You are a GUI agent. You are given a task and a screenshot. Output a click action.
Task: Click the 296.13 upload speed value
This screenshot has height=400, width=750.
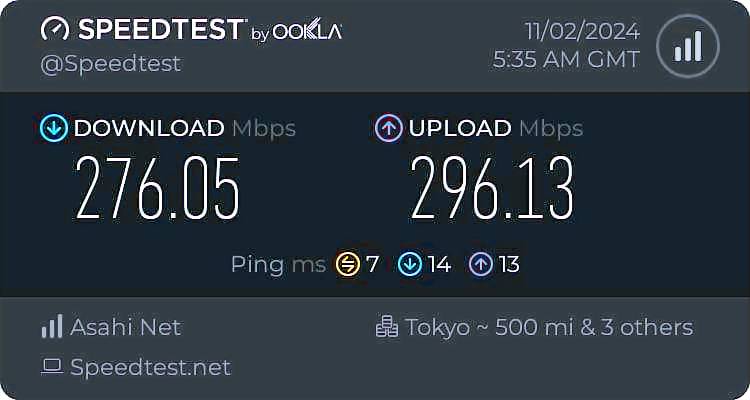click(x=492, y=190)
